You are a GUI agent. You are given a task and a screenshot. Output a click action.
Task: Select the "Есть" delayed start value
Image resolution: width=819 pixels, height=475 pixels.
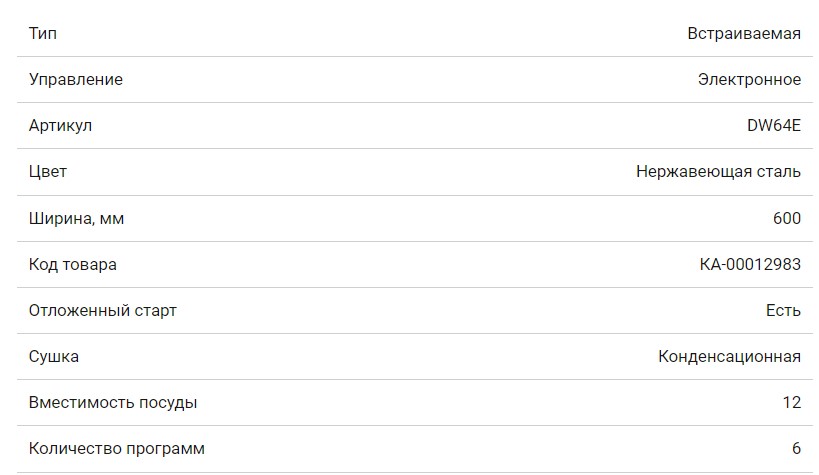pos(783,311)
